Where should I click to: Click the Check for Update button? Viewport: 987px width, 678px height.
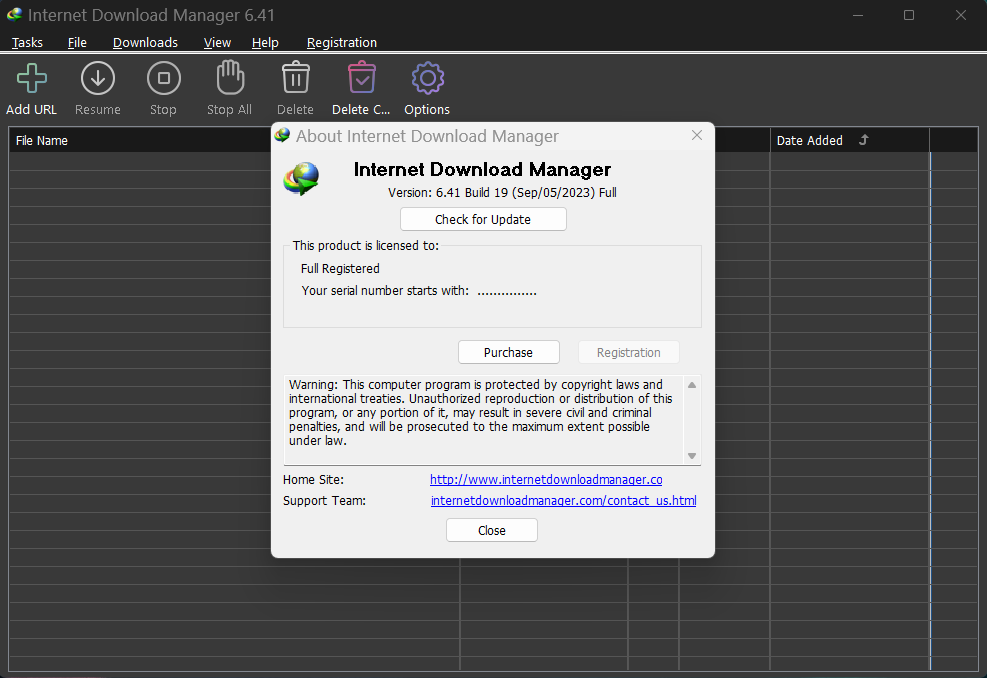(483, 219)
